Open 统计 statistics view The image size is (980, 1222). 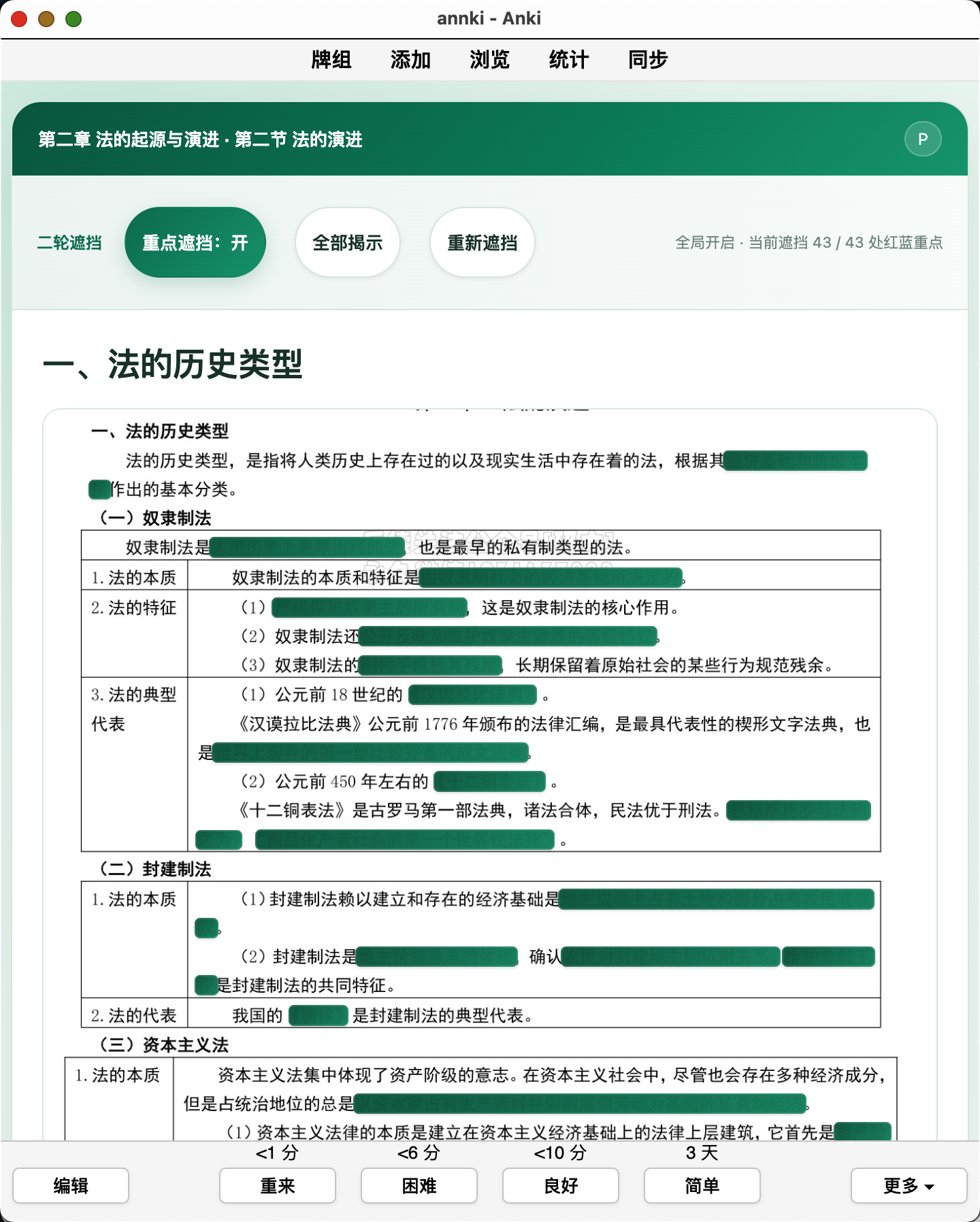click(x=568, y=60)
